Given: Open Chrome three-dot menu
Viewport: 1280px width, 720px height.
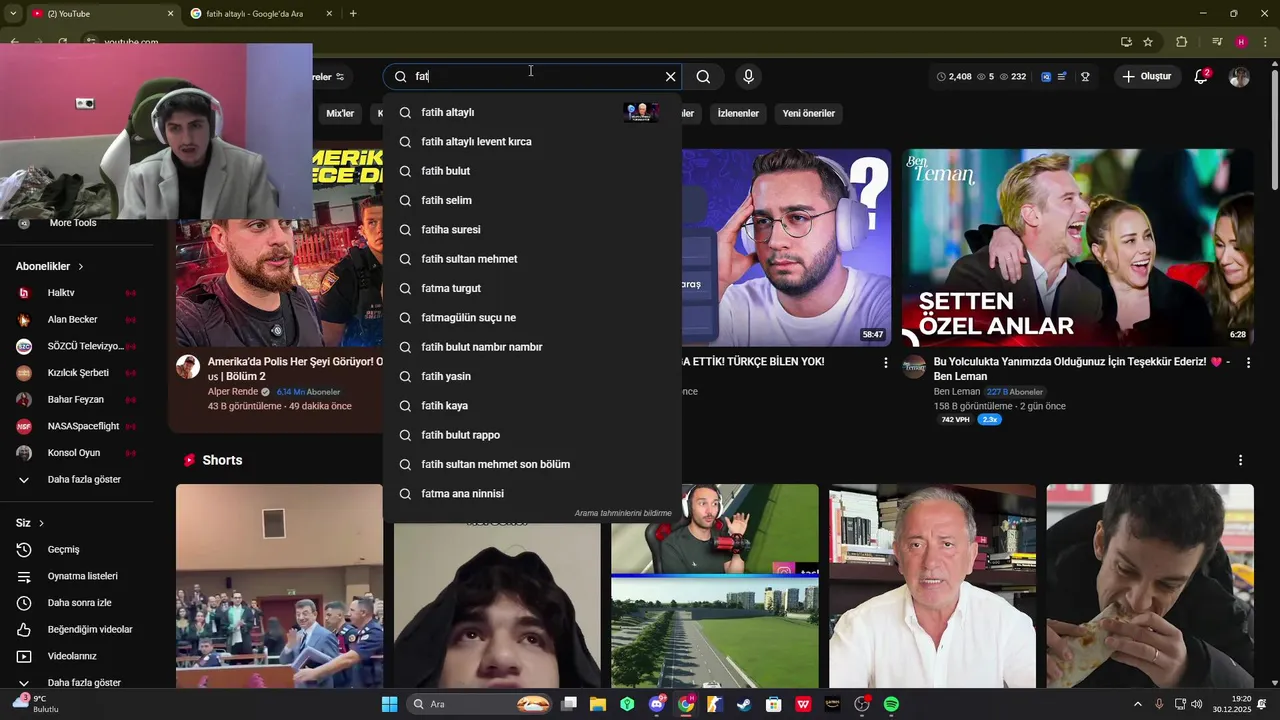Looking at the screenshot, I should [x=1265, y=42].
